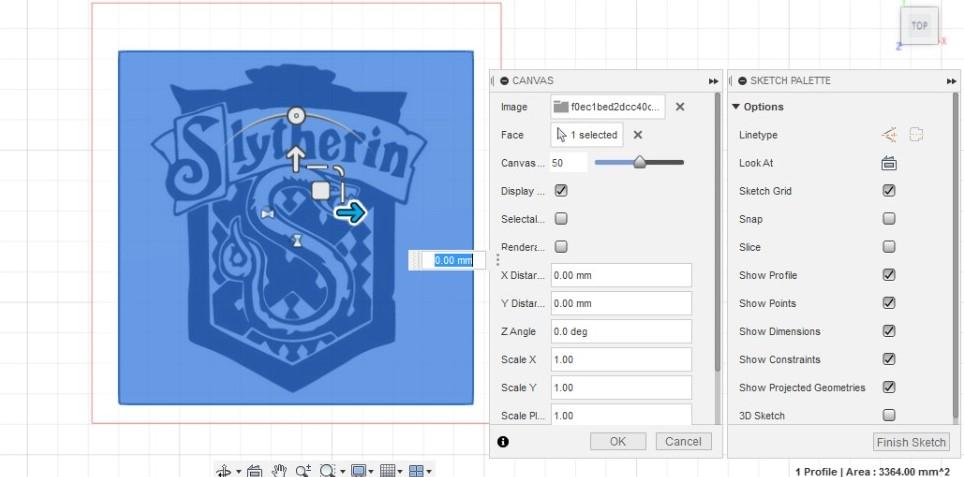Click the Canvas opacity slider handle
This screenshot has height=477, width=964.
point(640,162)
